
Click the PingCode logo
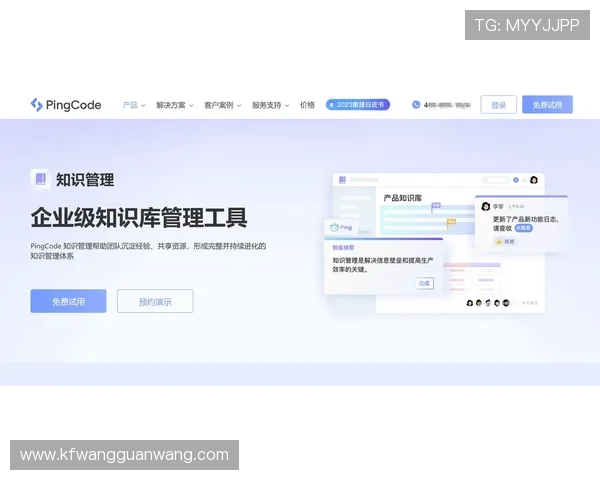(66, 104)
